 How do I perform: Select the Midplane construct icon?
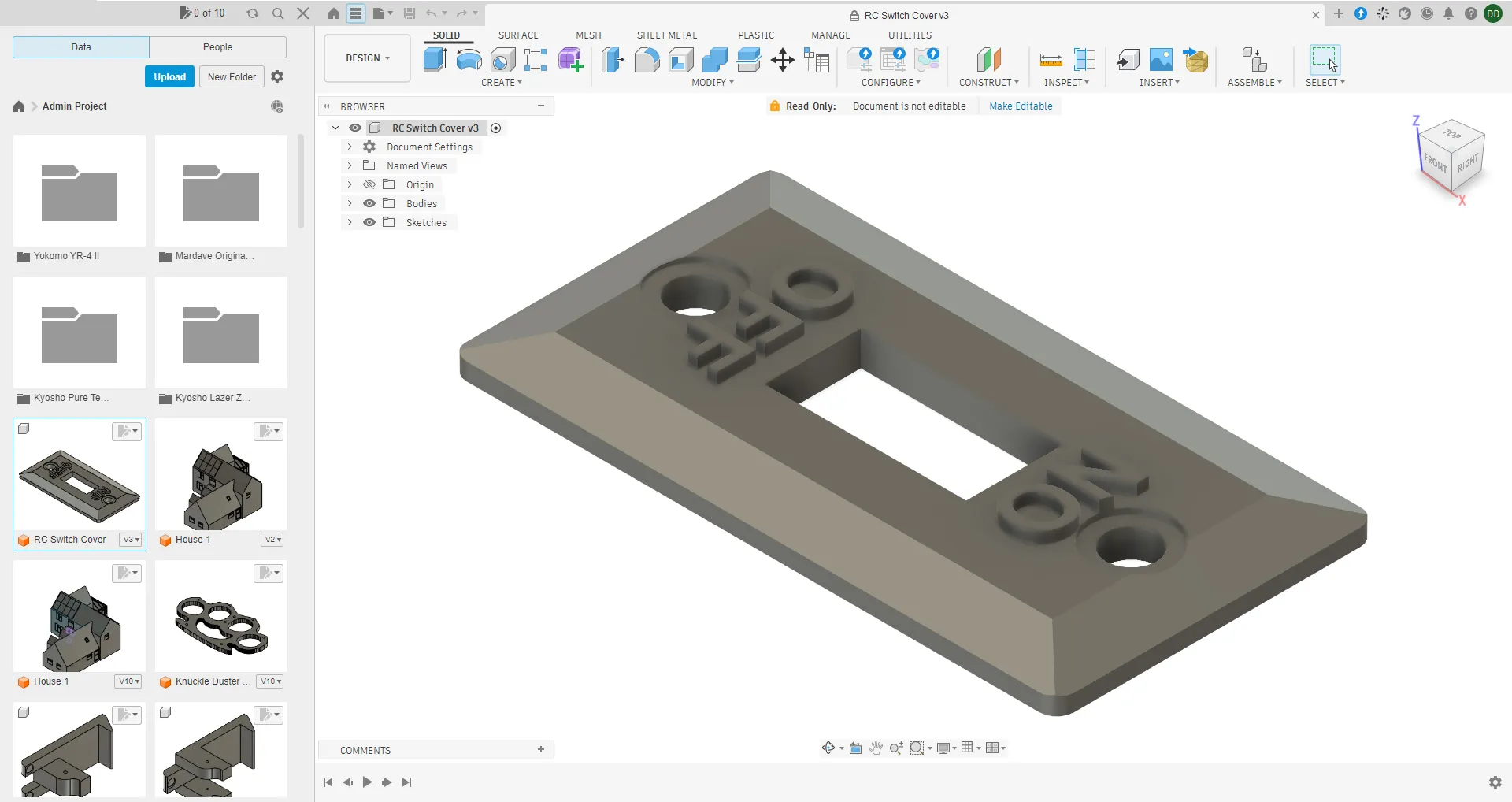click(x=988, y=60)
